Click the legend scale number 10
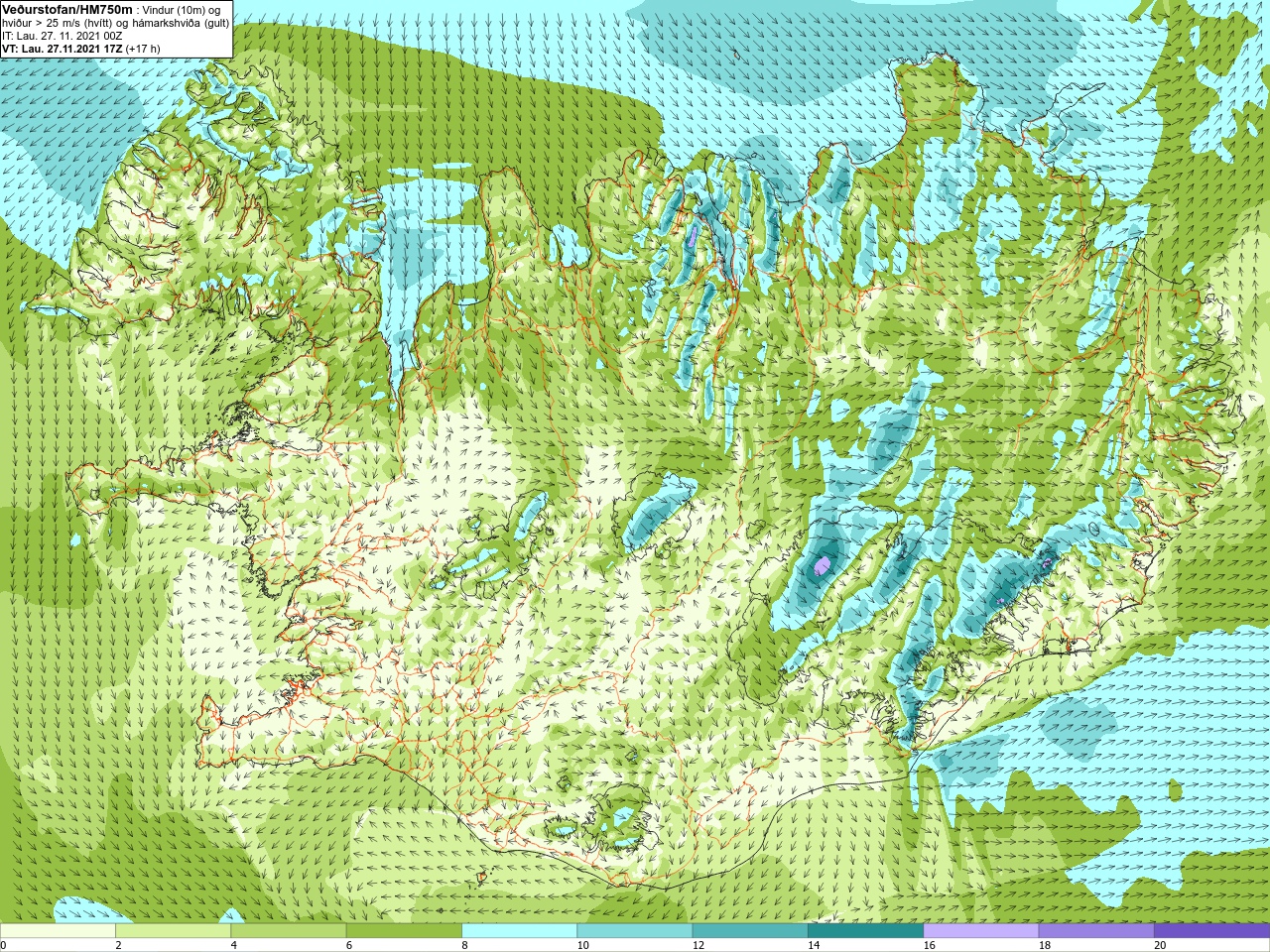Image resolution: width=1270 pixels, height=952 pixels. pos(583,945)
